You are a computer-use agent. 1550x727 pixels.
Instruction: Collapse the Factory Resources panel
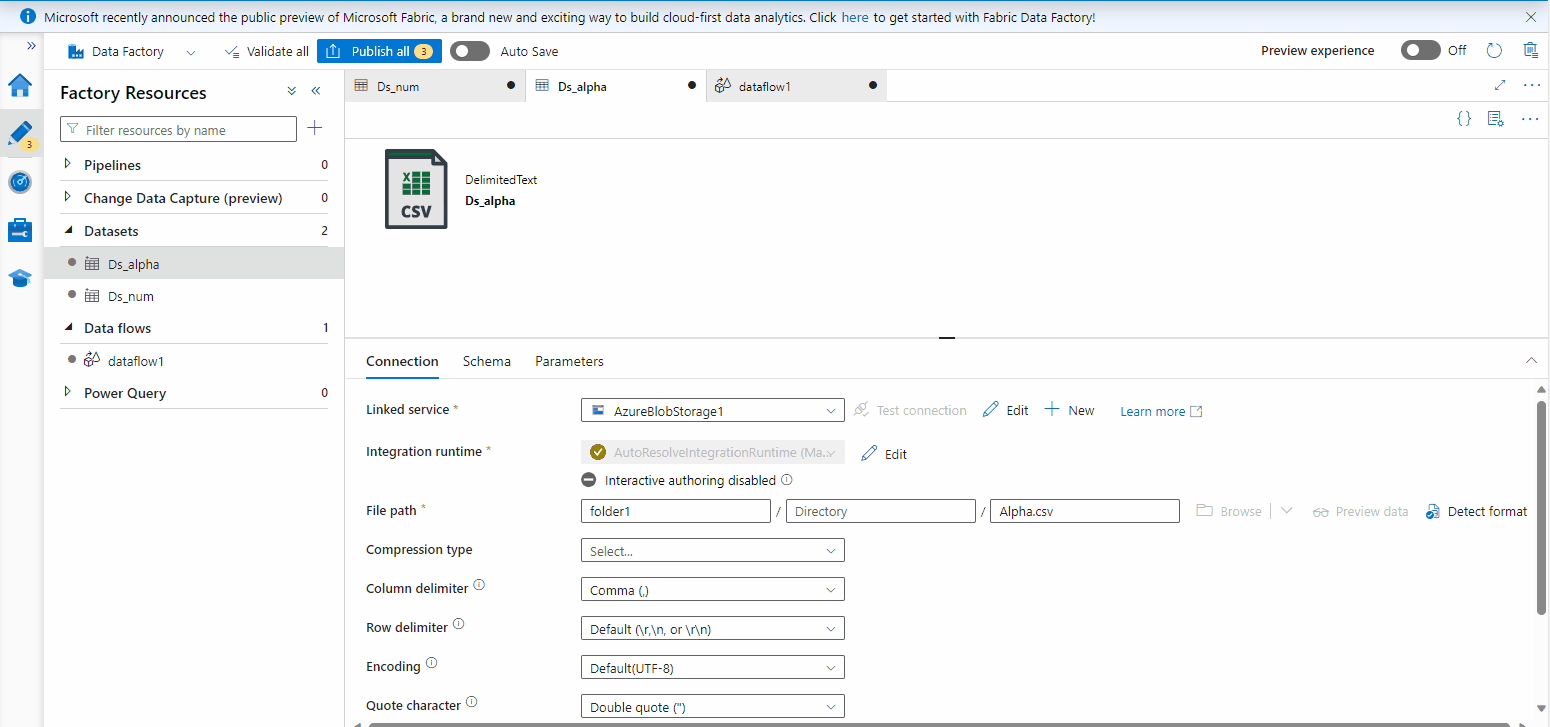[316, 91]
